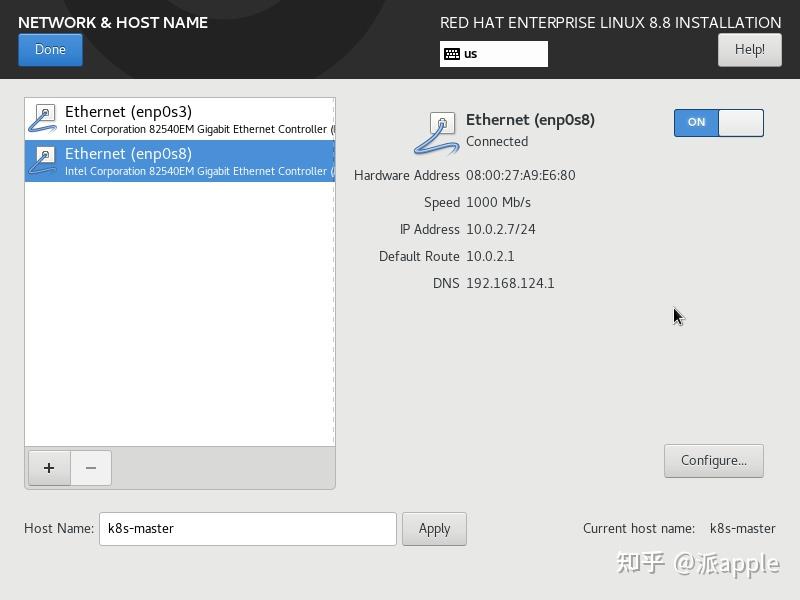Click inside the Host Name input field
The width and height of the screenshot is (800, 600).
247,528
